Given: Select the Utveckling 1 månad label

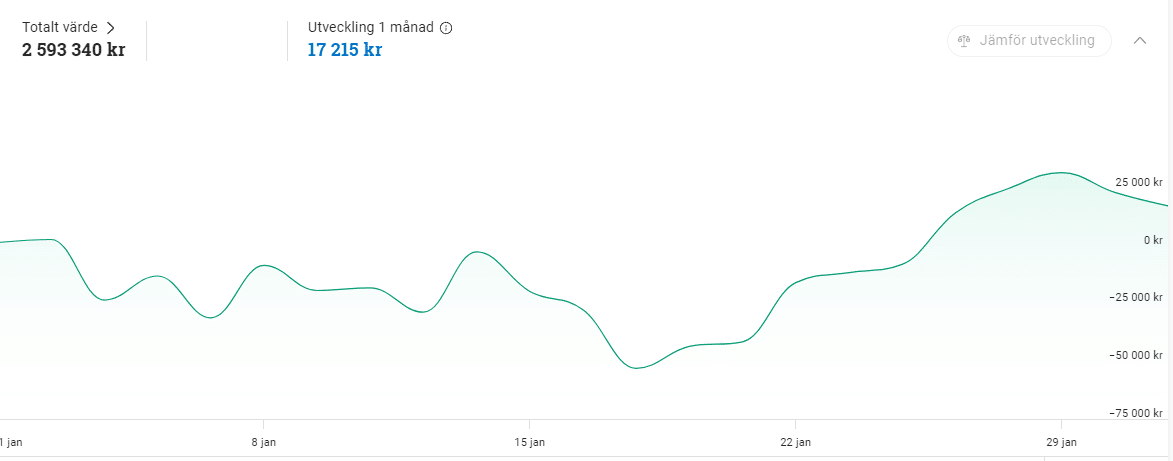Looking at the screenshot, I should click(x=370, y=28).
